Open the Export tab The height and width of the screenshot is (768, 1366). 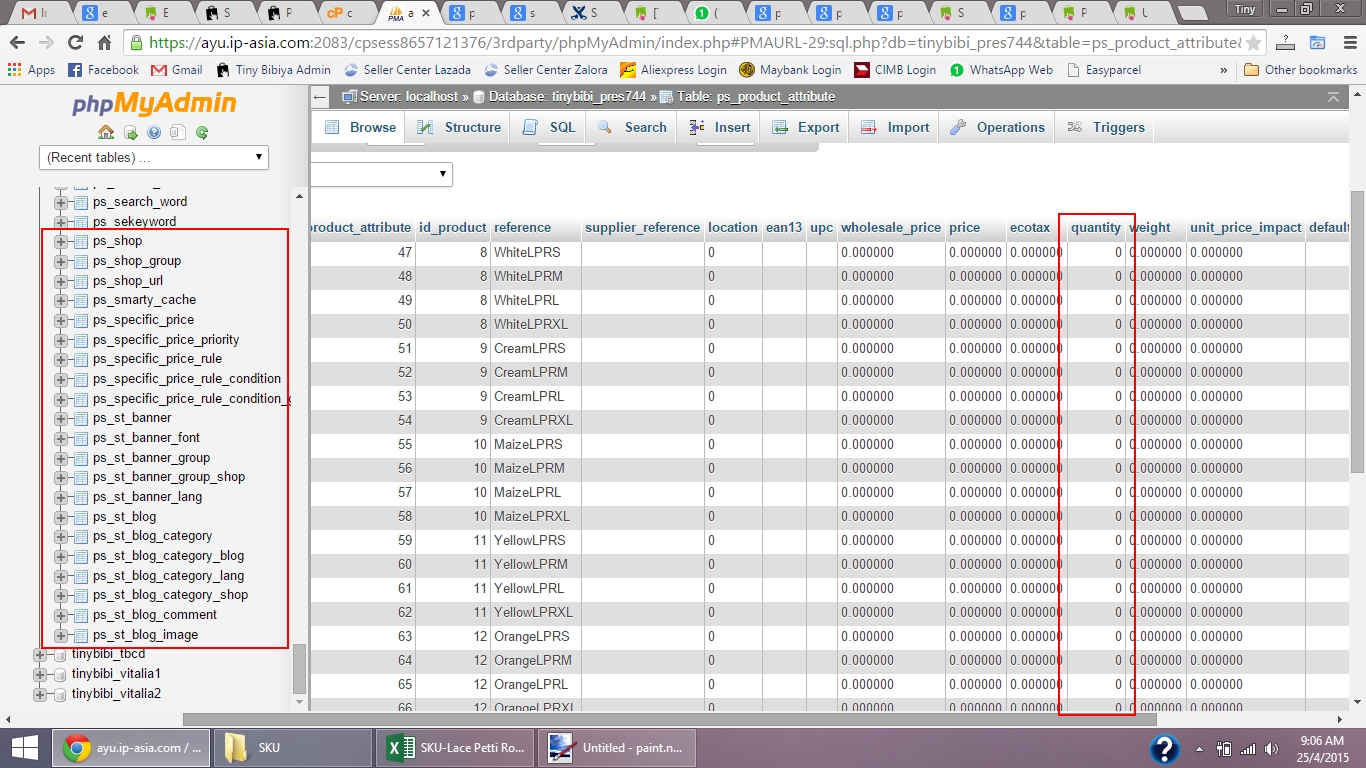tap(807, 127)
